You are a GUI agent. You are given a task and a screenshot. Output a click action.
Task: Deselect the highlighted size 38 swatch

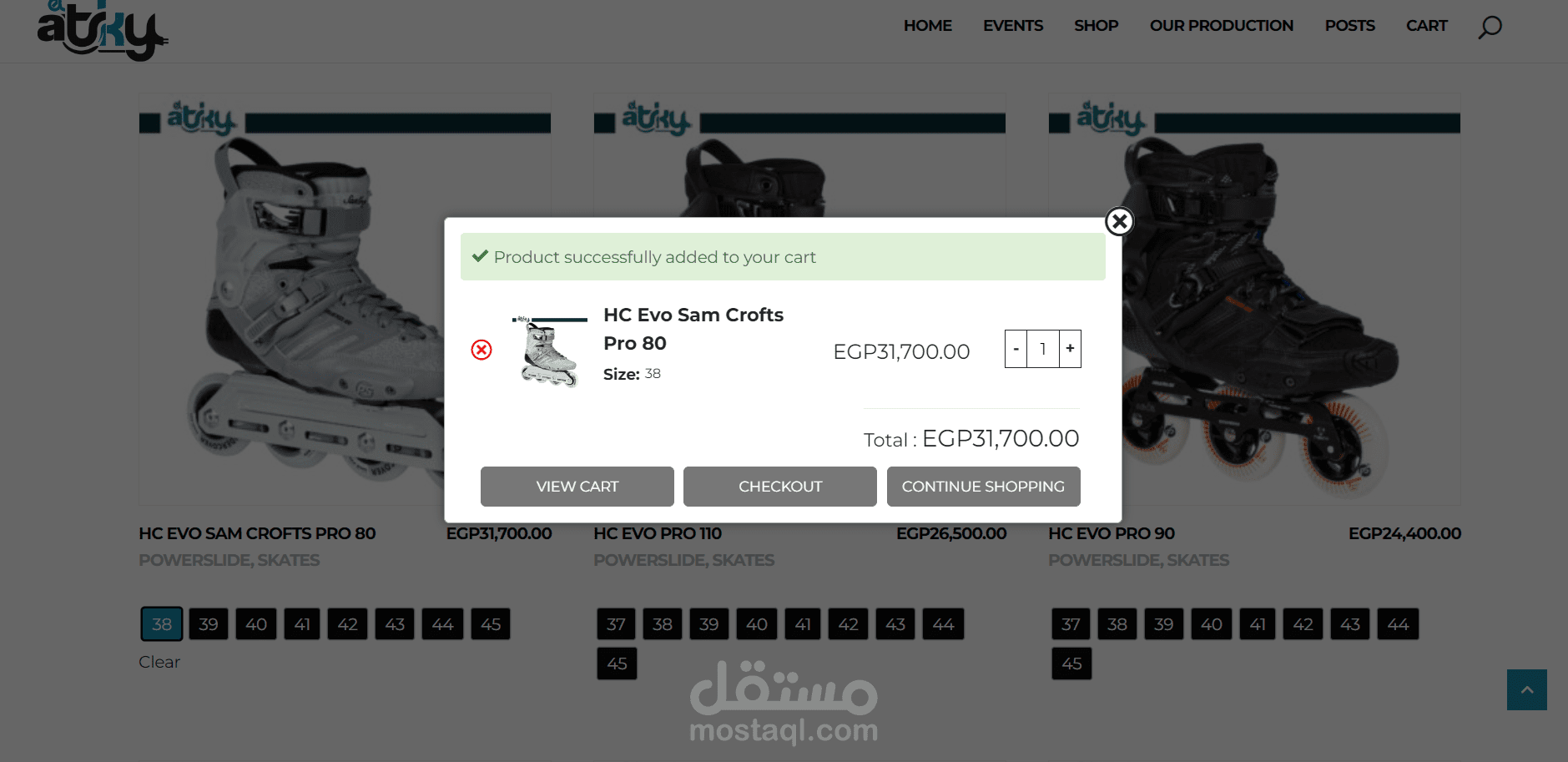162,624
